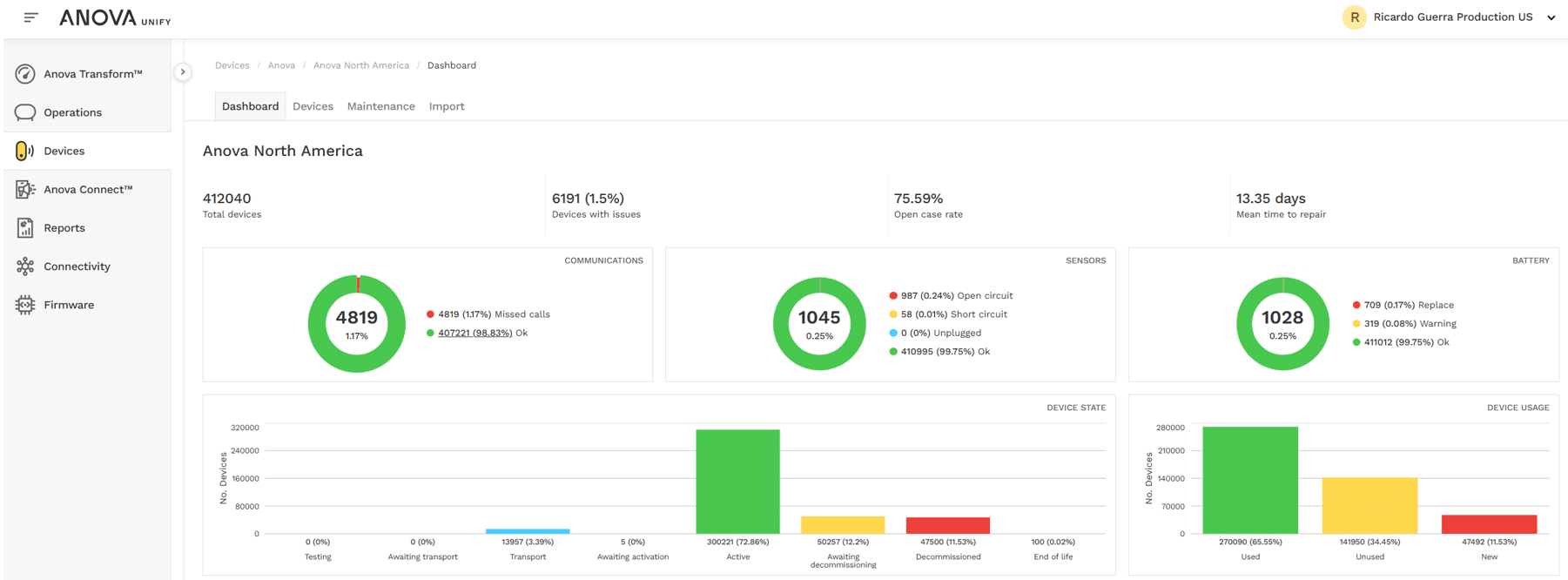Screen dimensions: 1568x580
Task: Click the Anova Transform gauge icon
Action: 25,74
